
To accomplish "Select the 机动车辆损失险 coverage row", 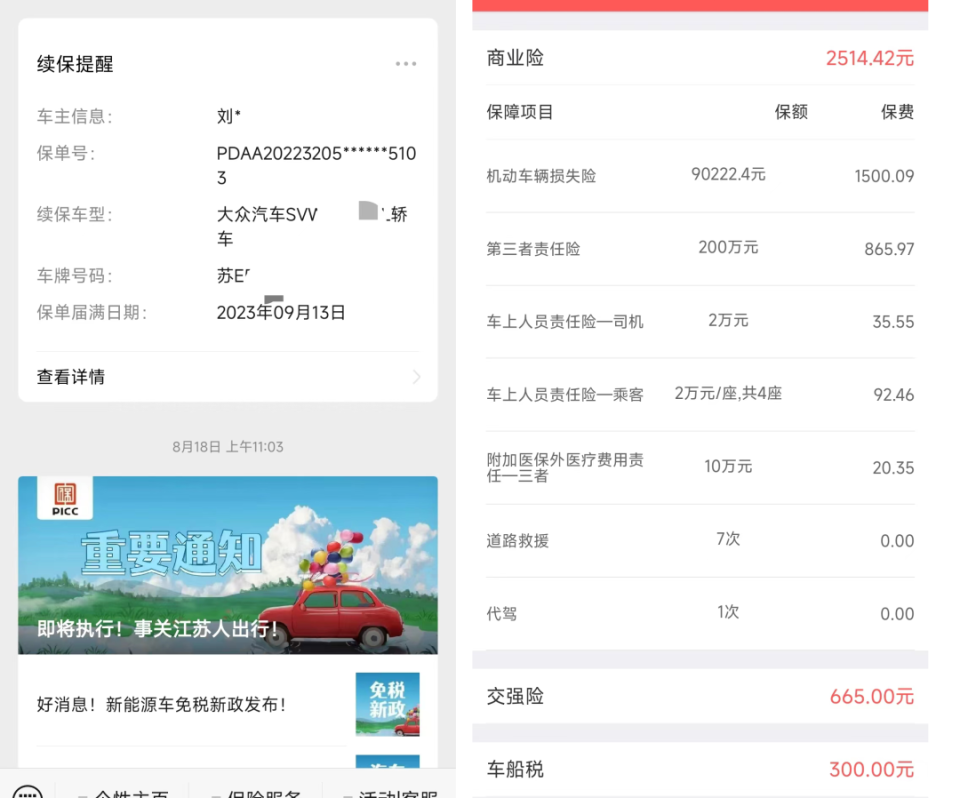I will (x=698, y=176).
